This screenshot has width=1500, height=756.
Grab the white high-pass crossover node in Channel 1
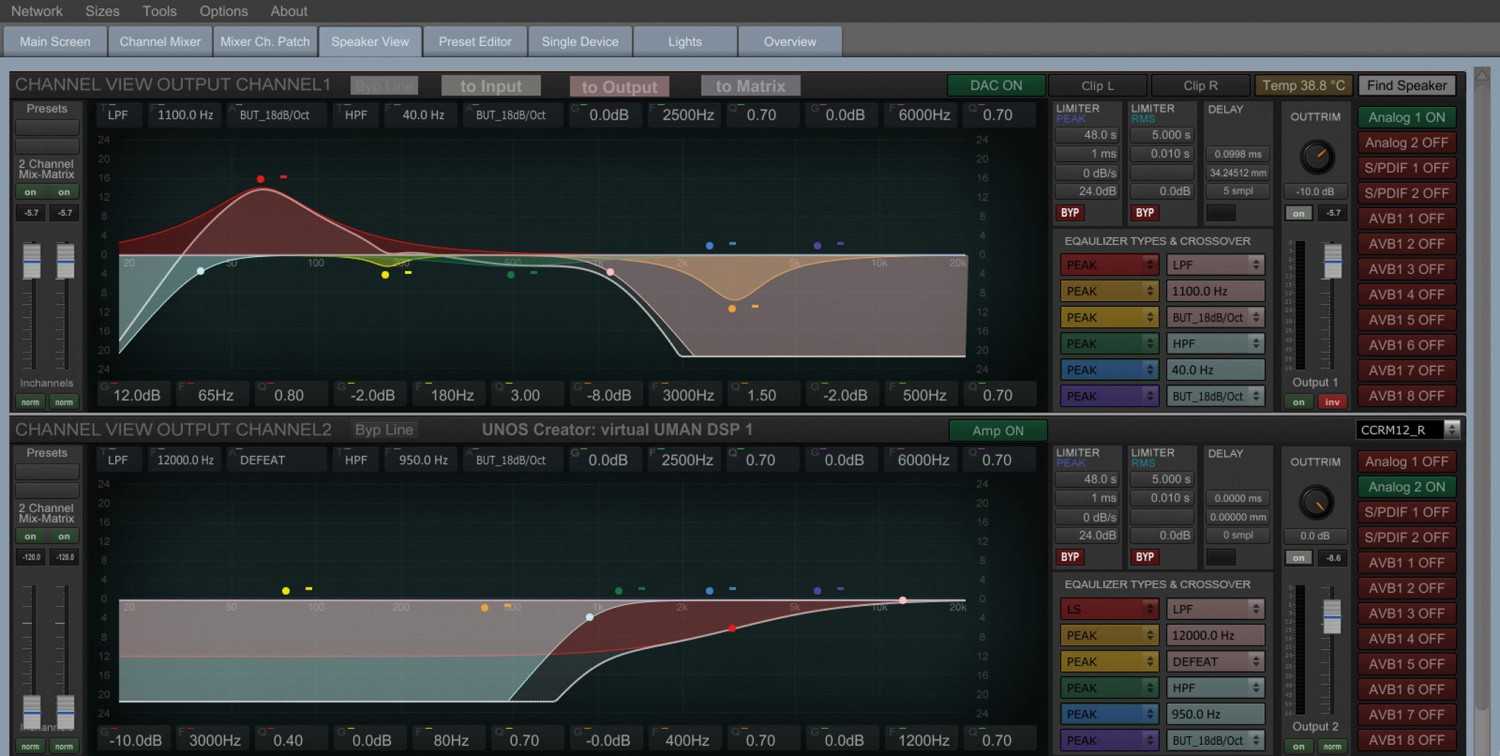(x=200, y=271)
